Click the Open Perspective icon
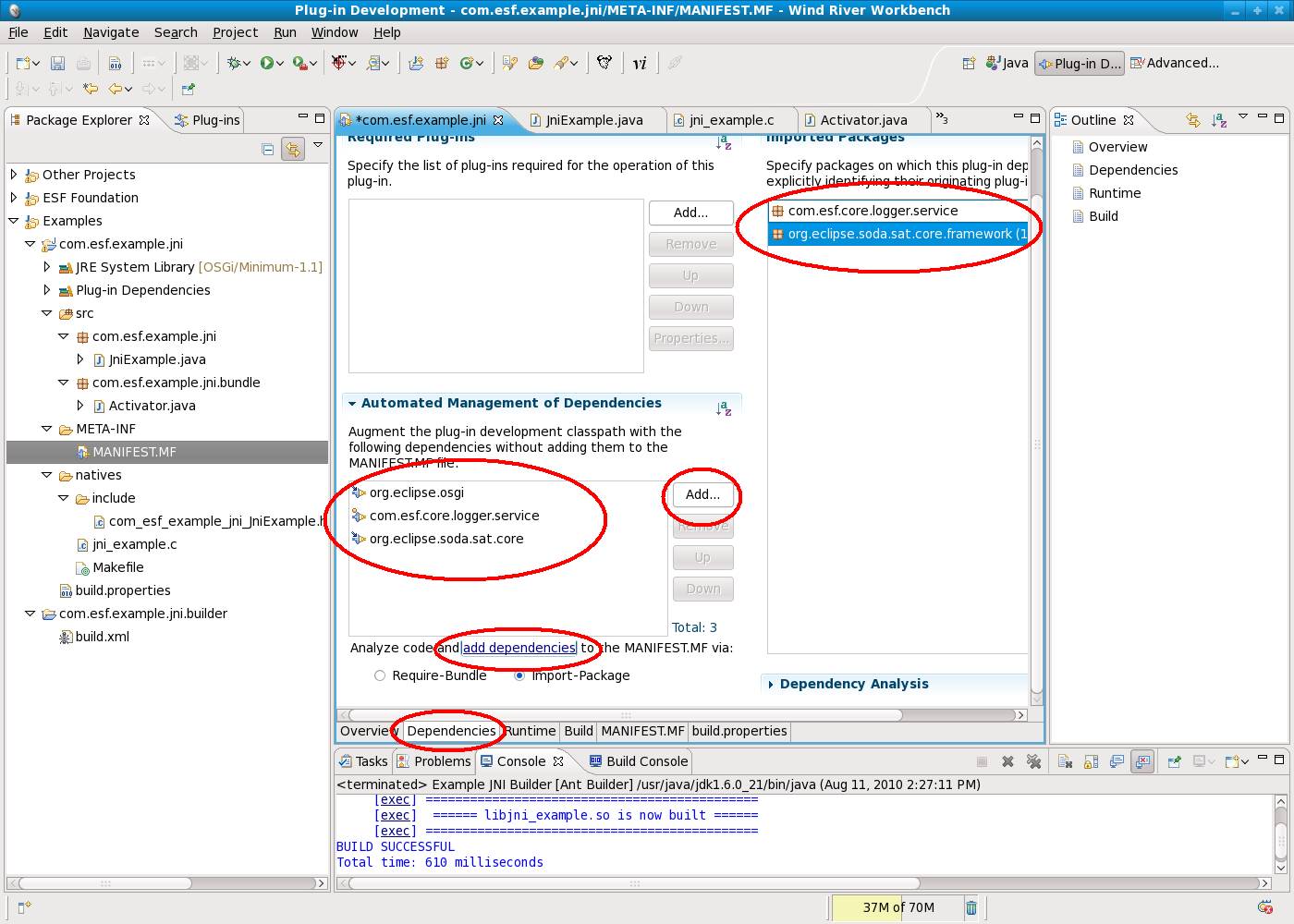Viewport: 1294px width, 924px height. click(969, 63)
